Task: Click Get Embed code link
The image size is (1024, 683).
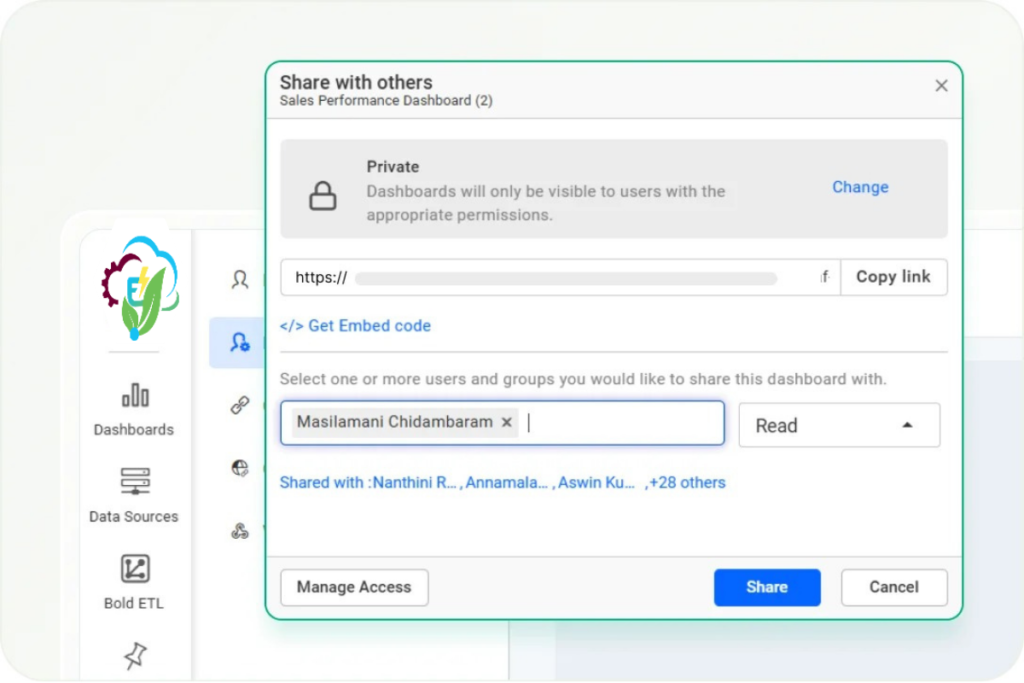Action: (356, 326)
